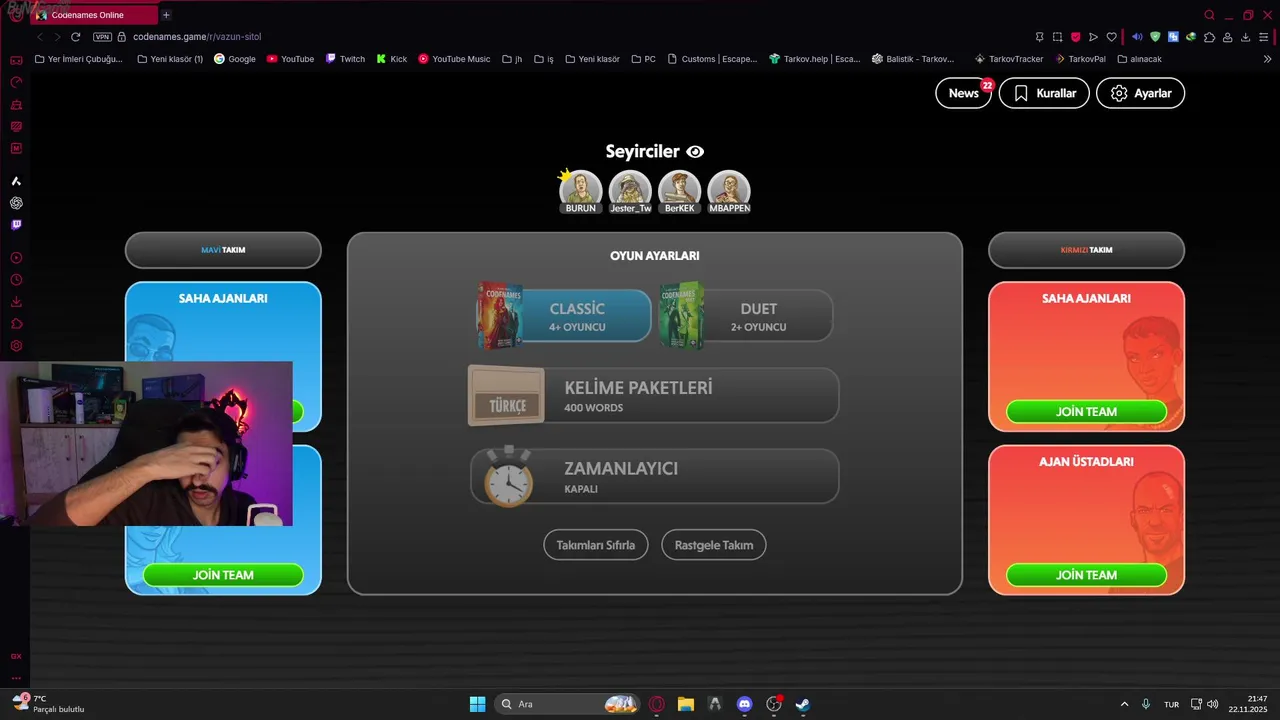Click Takımları Sıfırla button

click(x=596, y=545)
